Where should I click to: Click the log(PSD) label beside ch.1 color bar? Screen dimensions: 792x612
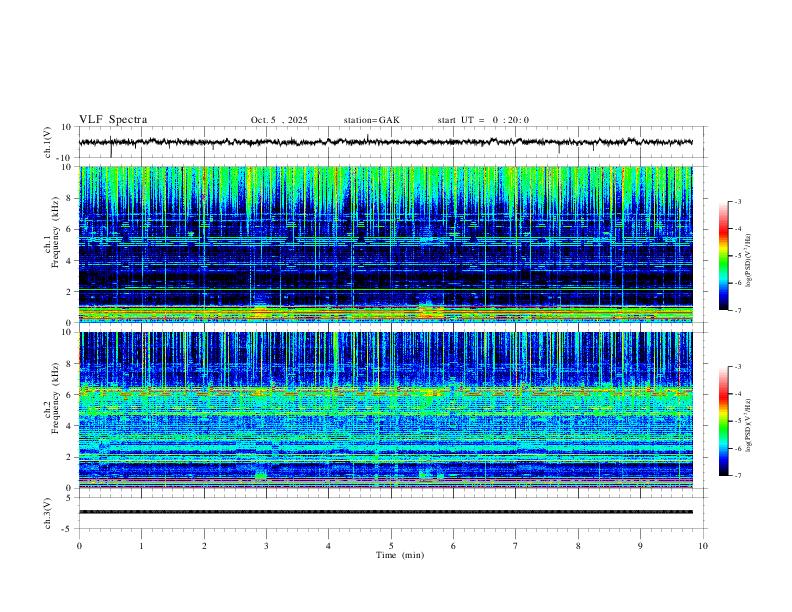749,260
